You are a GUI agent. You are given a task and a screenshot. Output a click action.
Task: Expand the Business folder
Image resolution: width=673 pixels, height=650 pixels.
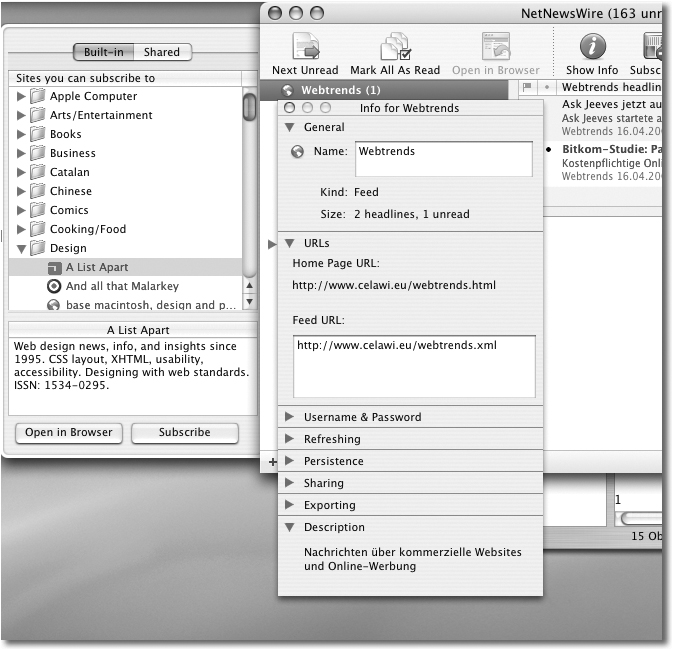[21, 153]
